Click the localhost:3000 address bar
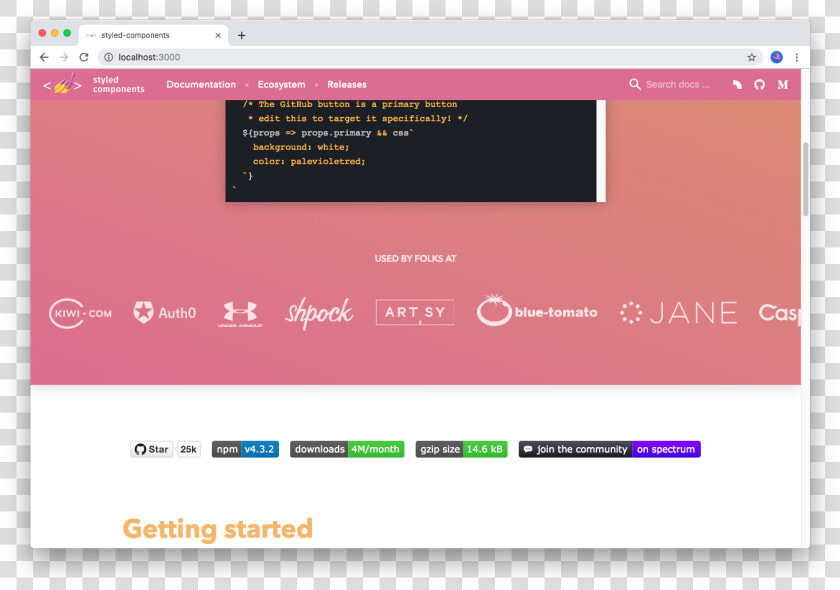Viewport: 840px width, 590px height. tap(429, 57)
